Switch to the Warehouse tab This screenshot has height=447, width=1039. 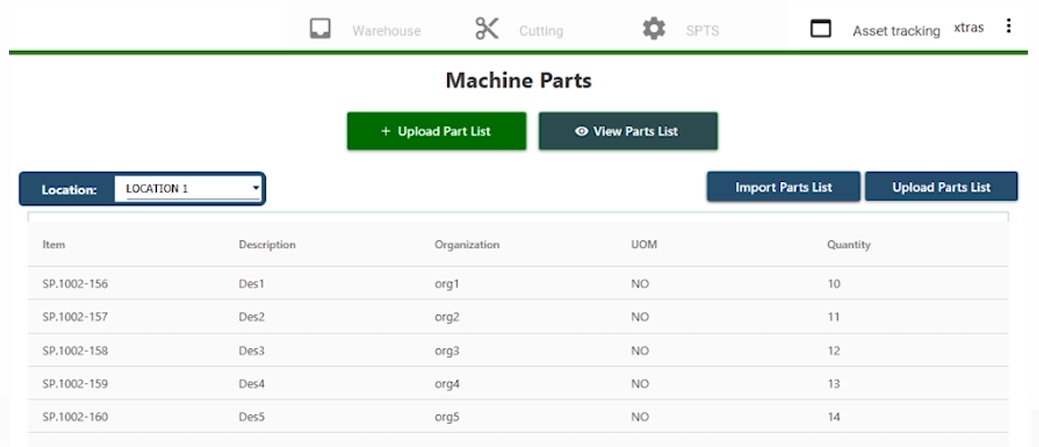(x=386, y=31)
